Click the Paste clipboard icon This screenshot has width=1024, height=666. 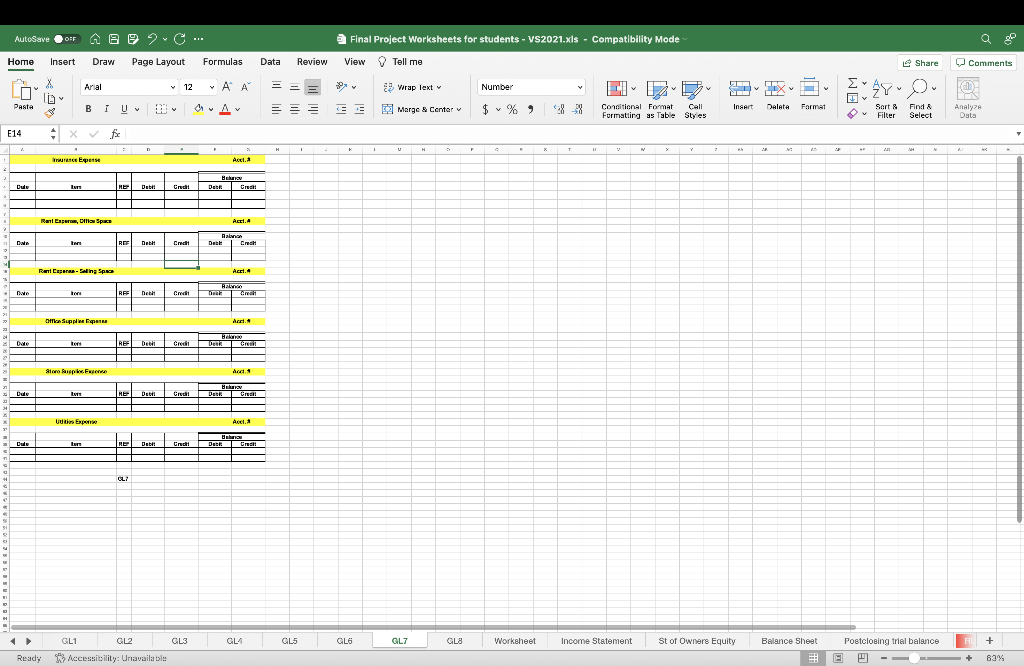click(22, 91)
